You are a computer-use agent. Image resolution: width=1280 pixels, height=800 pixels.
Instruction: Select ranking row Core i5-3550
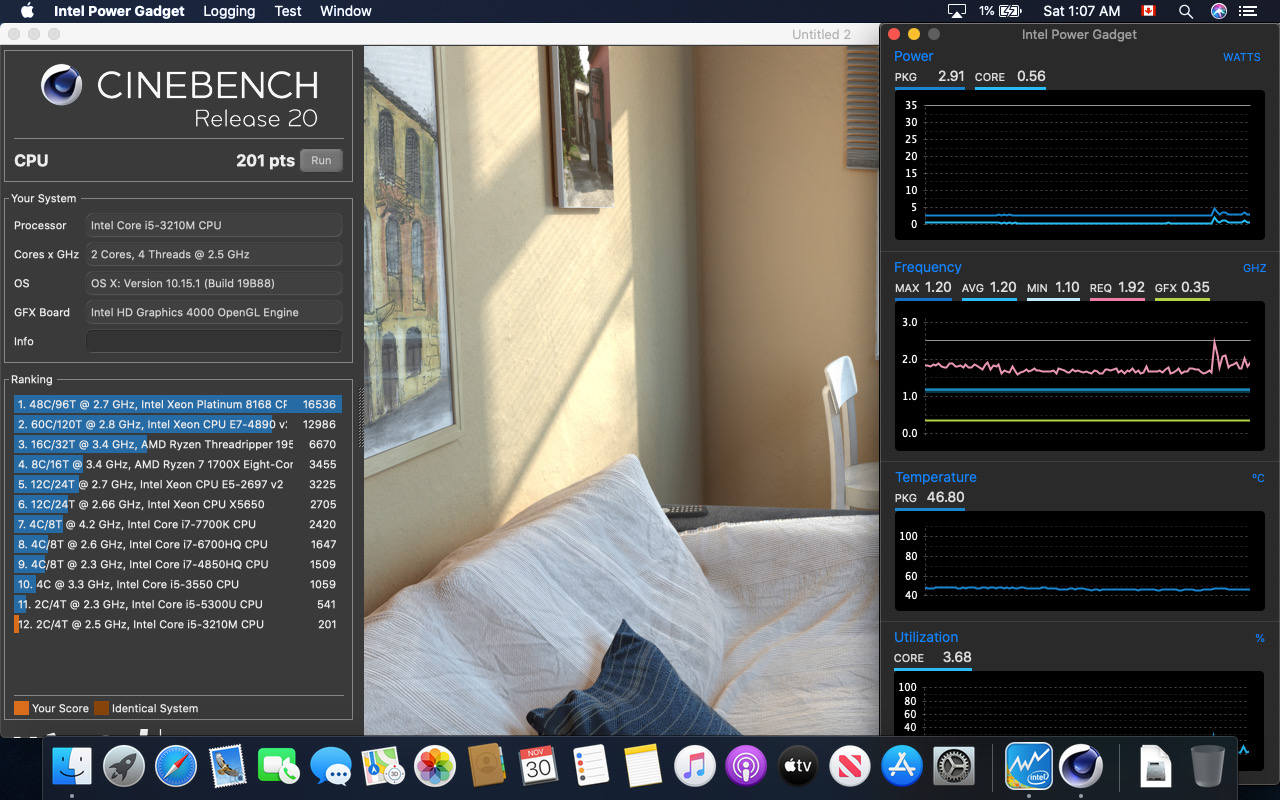click(x=178, y=584)
